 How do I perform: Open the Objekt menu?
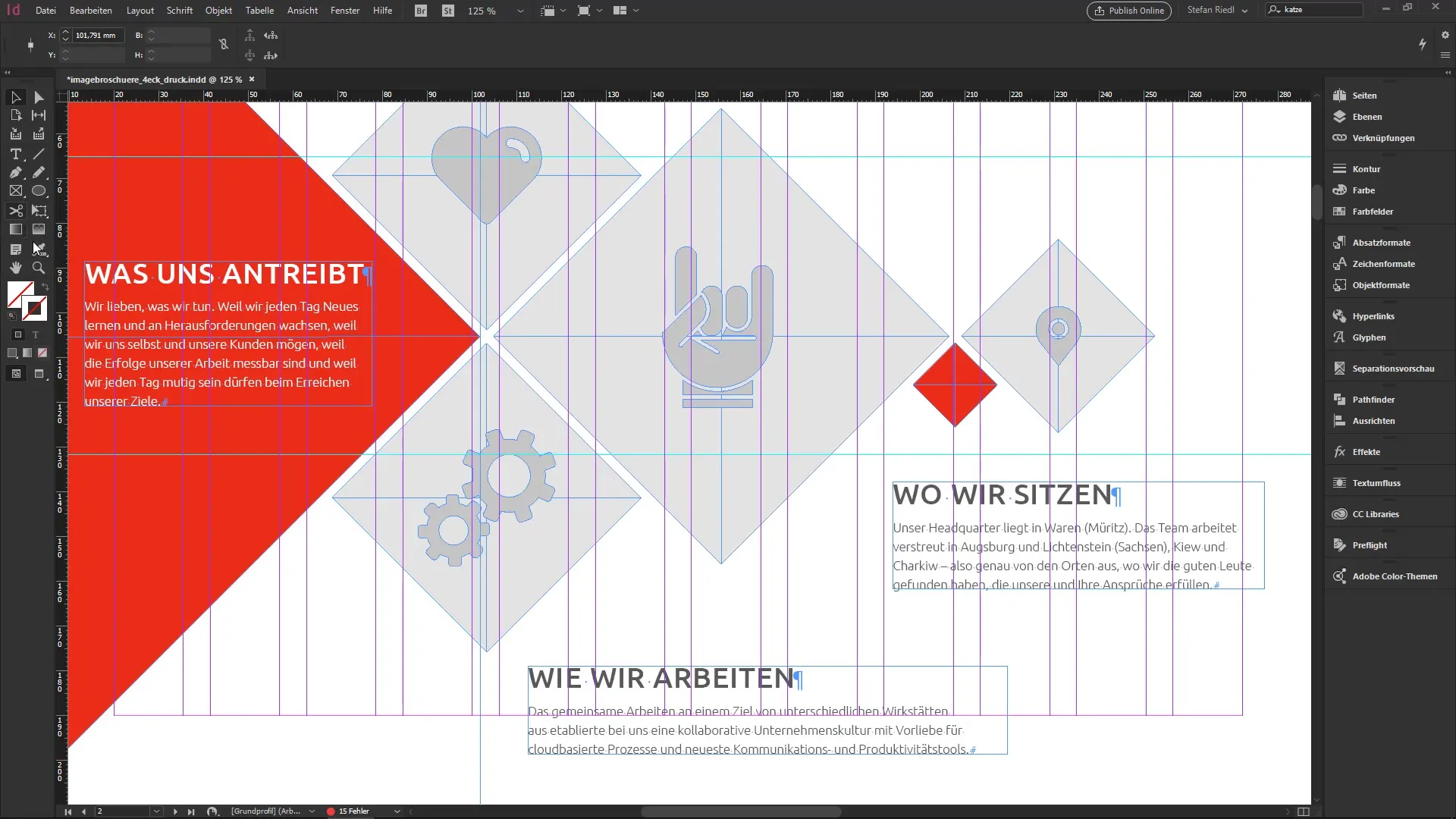point(218,11)
